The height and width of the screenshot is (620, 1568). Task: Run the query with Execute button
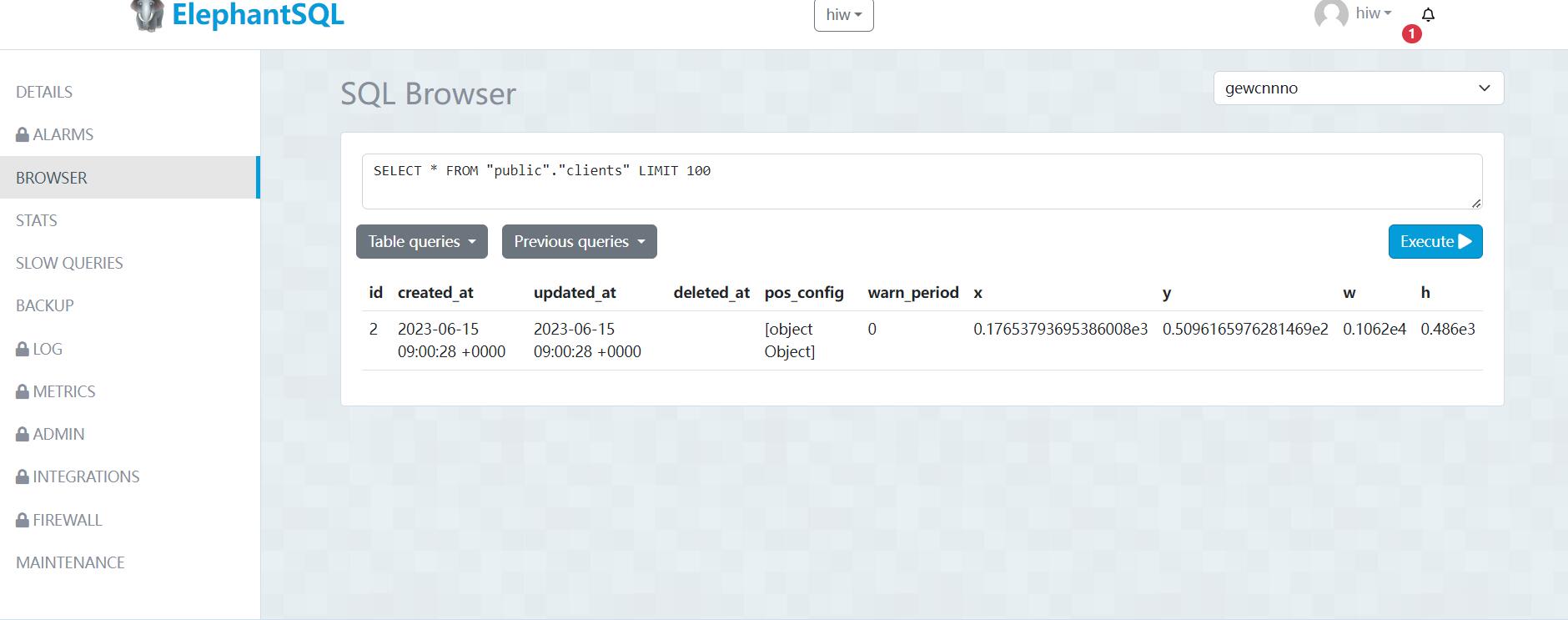(1435, 241)
